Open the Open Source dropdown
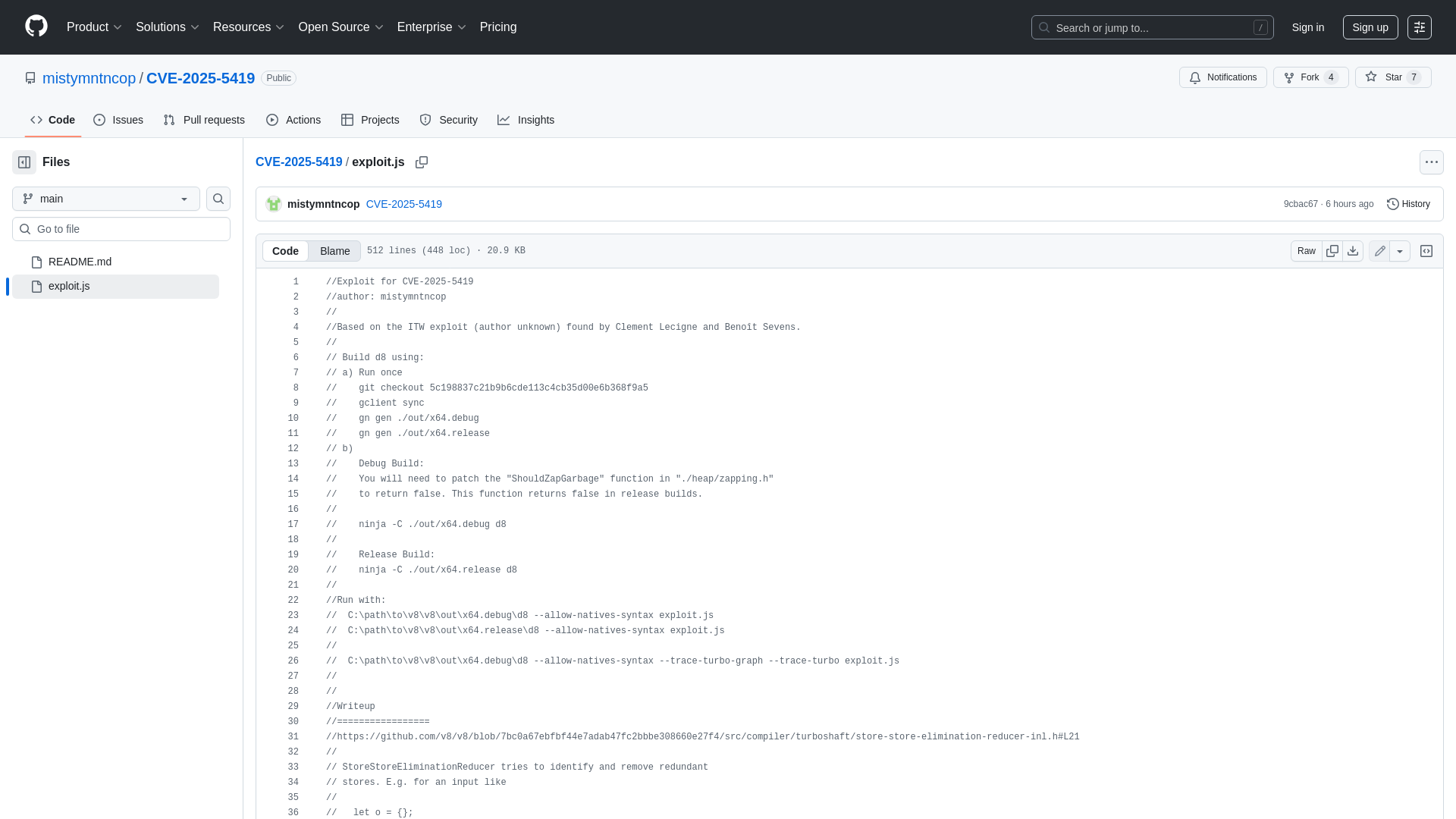Screen dimensions: 1456x819 point(340,27)
